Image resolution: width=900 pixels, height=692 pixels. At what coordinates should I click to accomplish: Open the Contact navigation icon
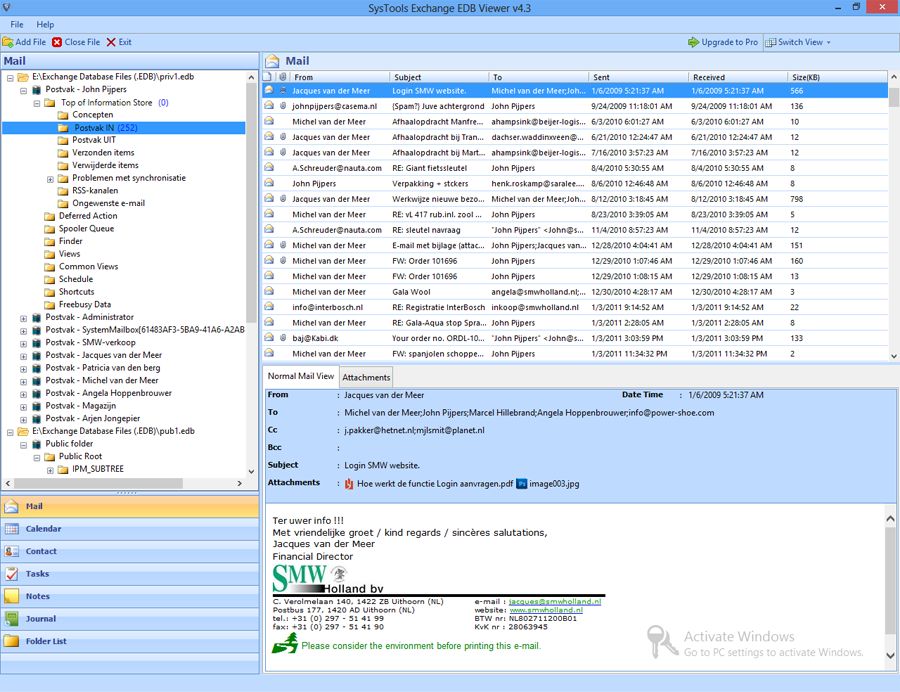(11, 551)
